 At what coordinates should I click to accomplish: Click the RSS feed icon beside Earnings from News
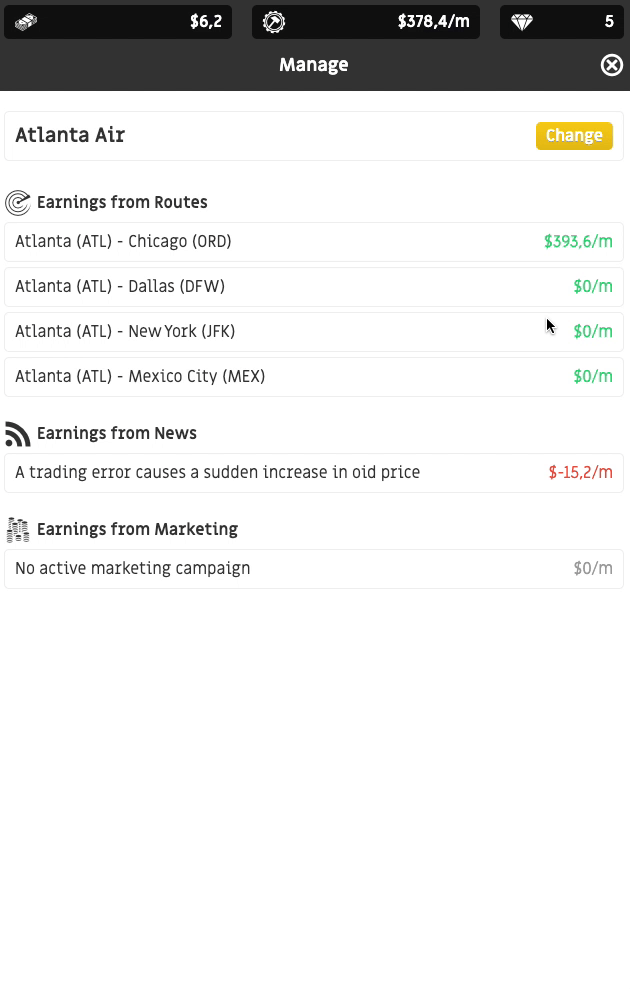coord(18,434)
